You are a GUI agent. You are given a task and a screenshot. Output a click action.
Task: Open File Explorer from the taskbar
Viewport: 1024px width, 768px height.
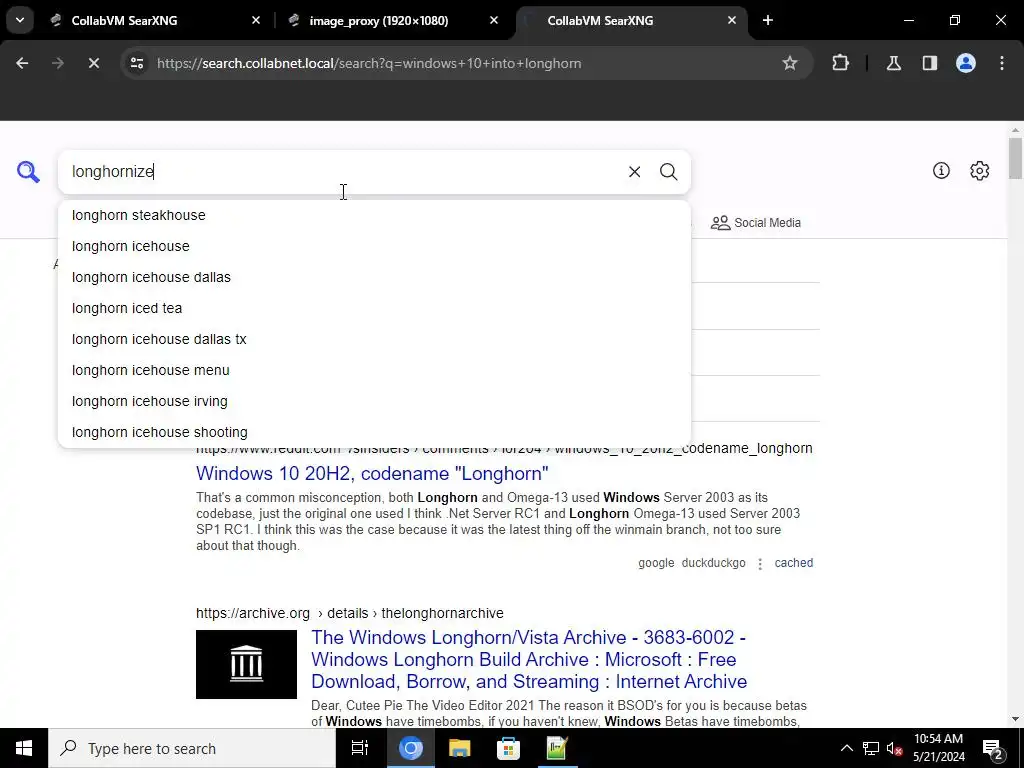460,748
